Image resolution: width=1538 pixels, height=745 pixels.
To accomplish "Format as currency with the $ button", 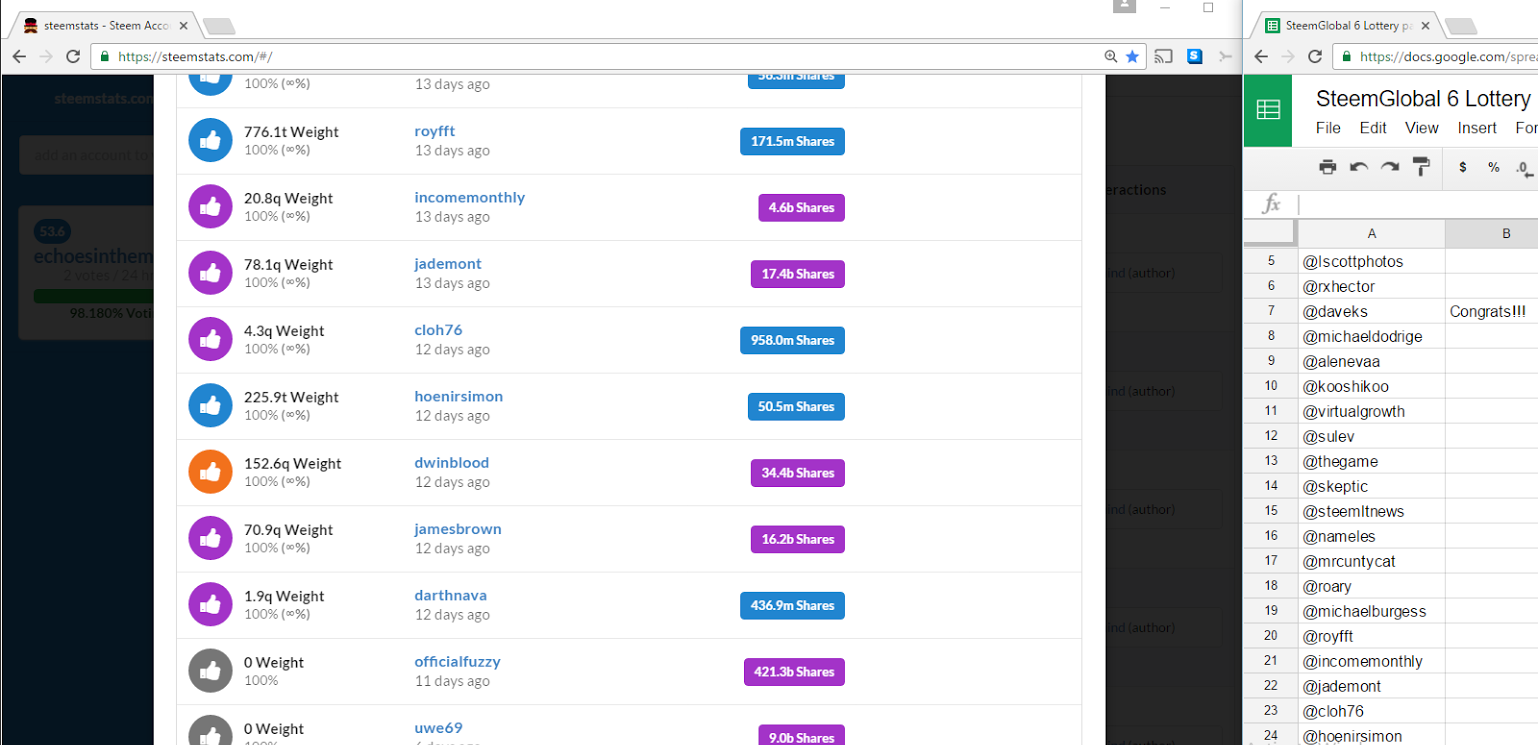I will (x=1462, y=167).
